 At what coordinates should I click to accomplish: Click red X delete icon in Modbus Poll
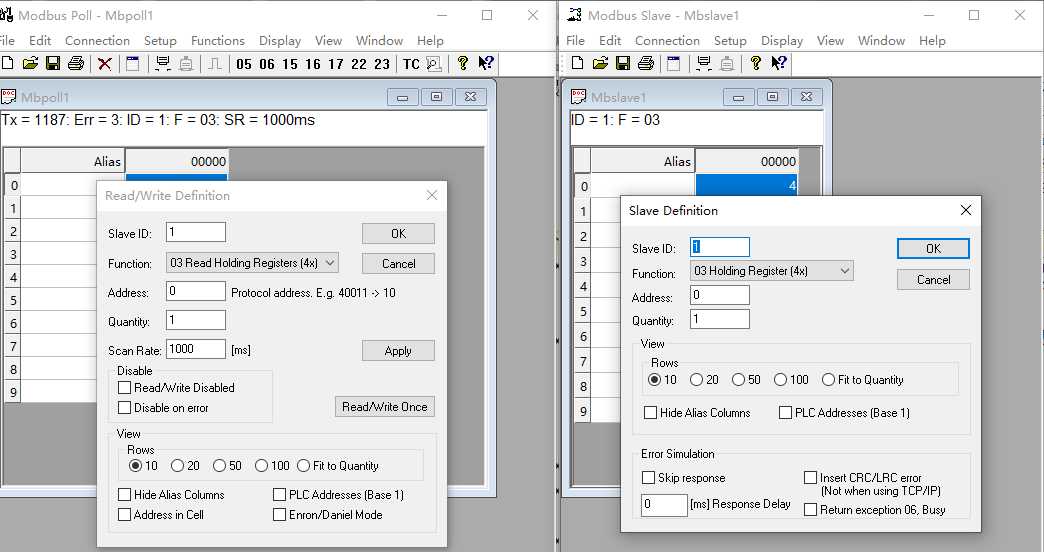pos(105,64)
